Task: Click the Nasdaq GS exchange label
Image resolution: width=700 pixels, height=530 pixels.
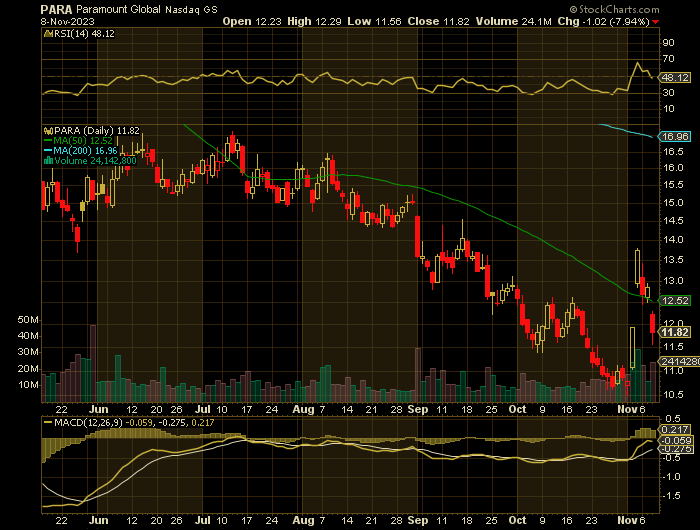Action: point(191,10)
